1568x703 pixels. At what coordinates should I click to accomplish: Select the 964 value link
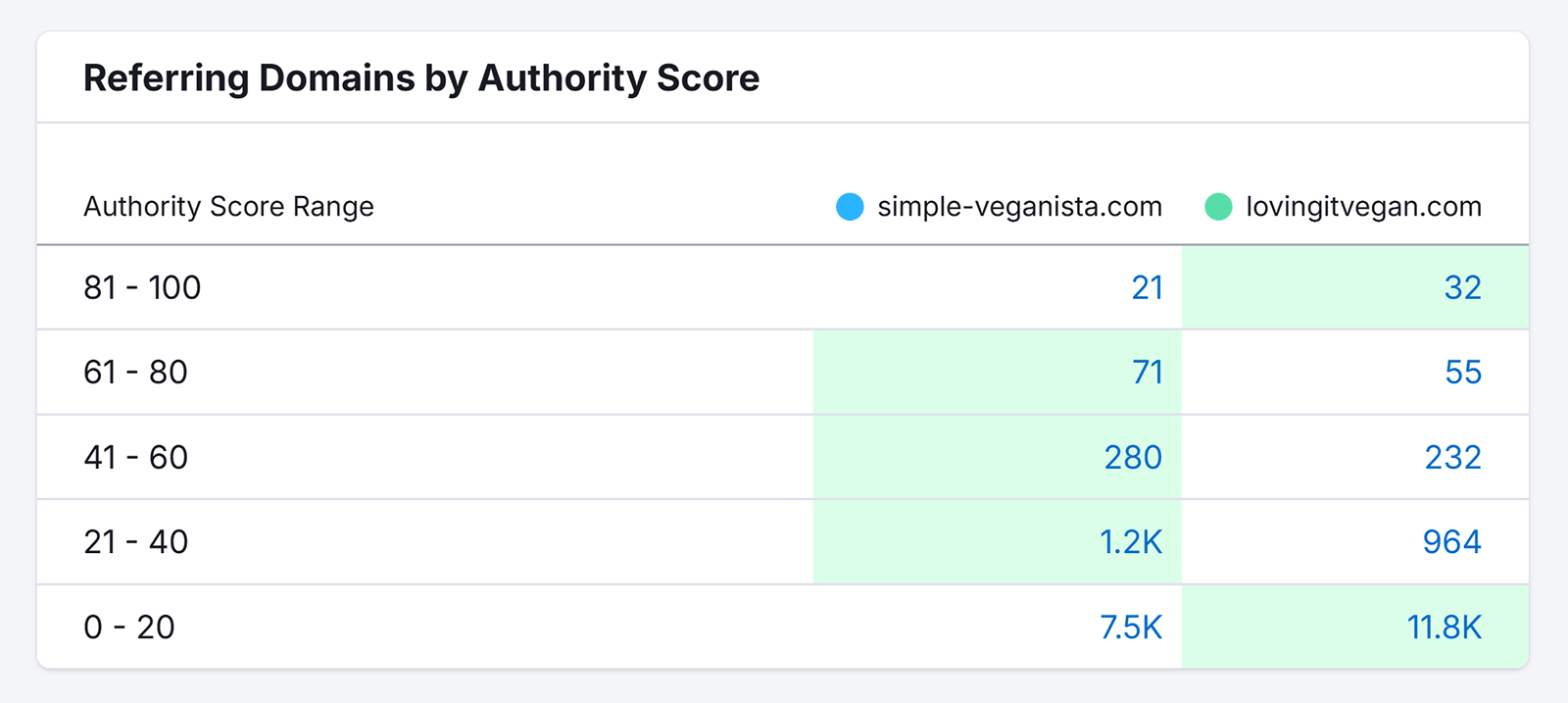tap(1451, 542)
